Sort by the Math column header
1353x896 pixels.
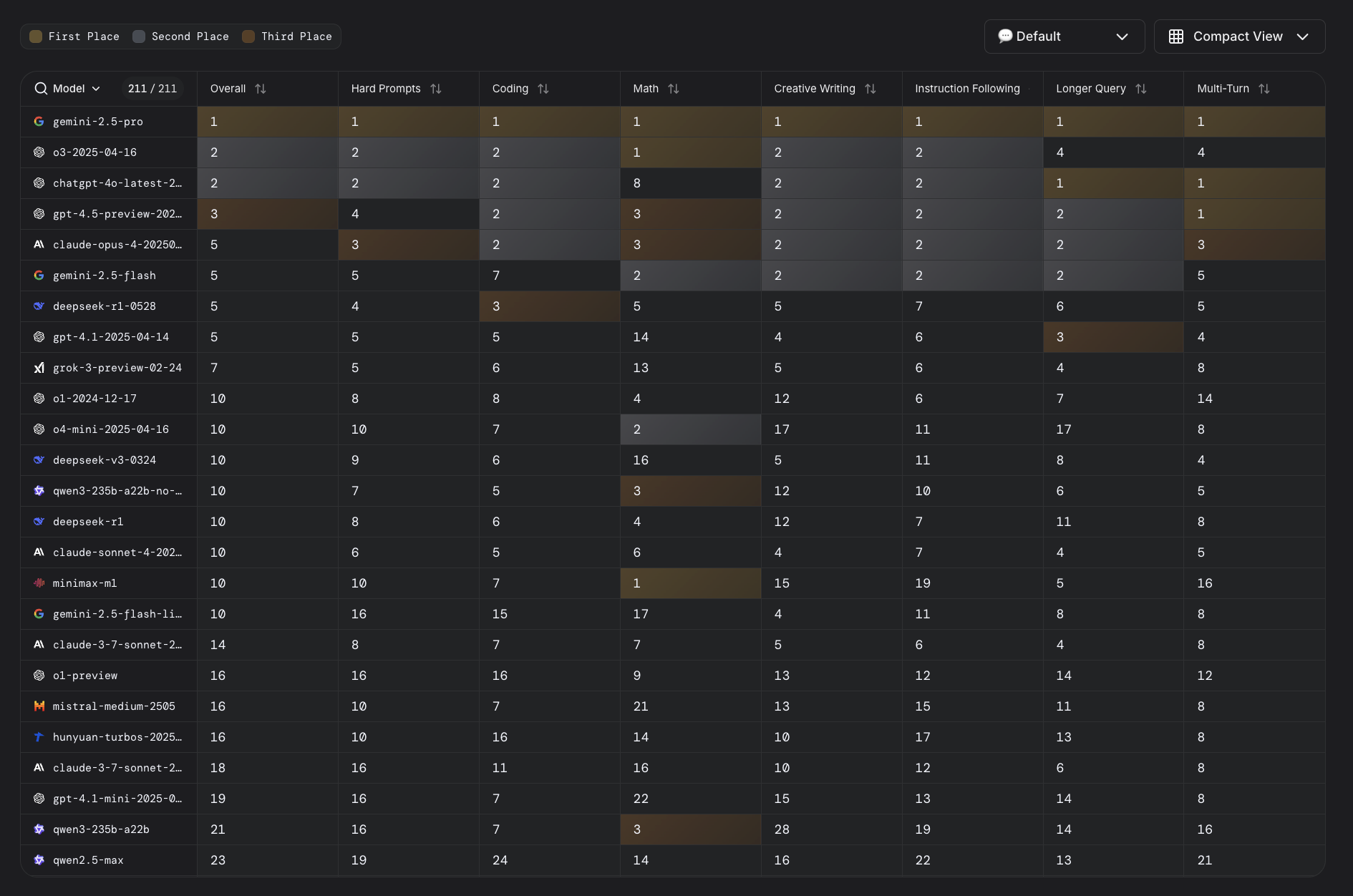(x=646, y=89)
